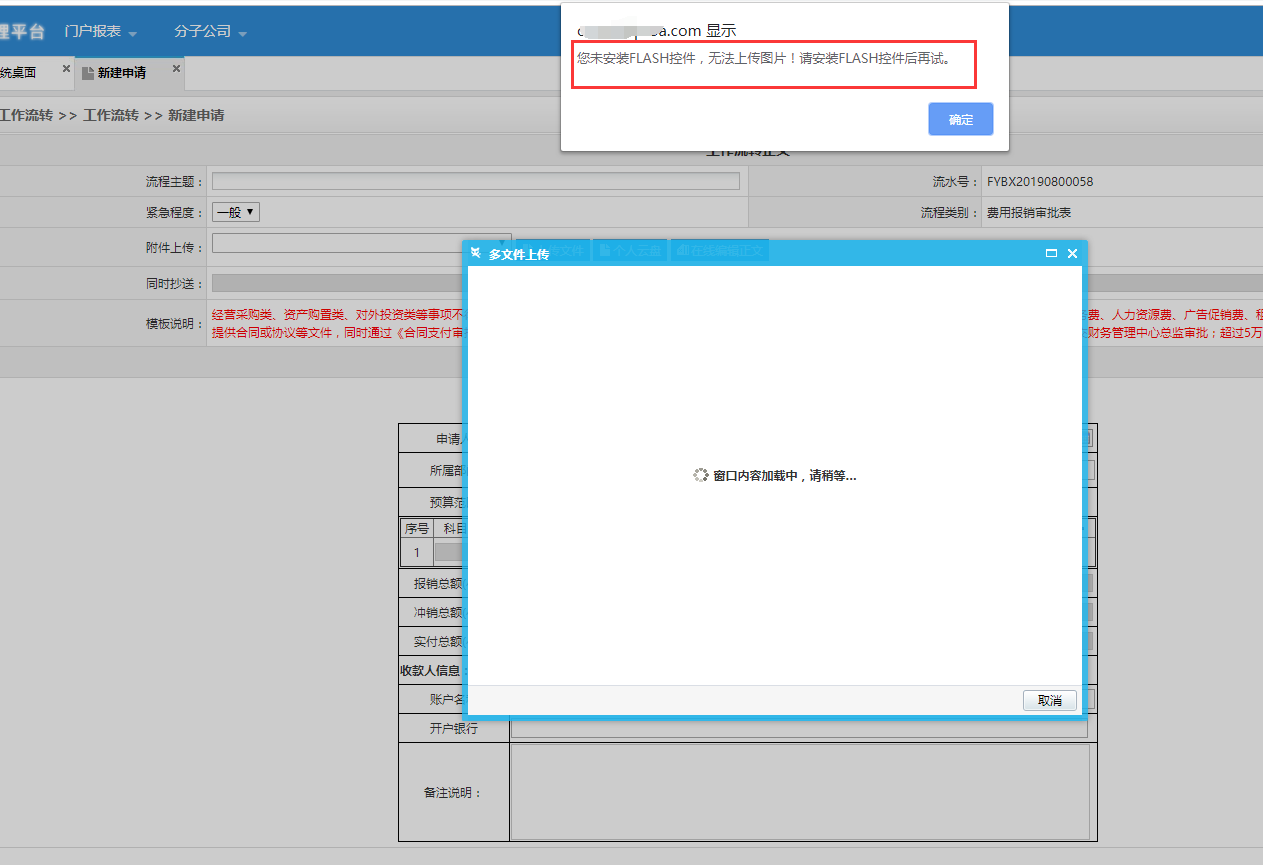
Task: Click 取消 in the 多文件上传 dialog
Action: (x=1049, y=701)
